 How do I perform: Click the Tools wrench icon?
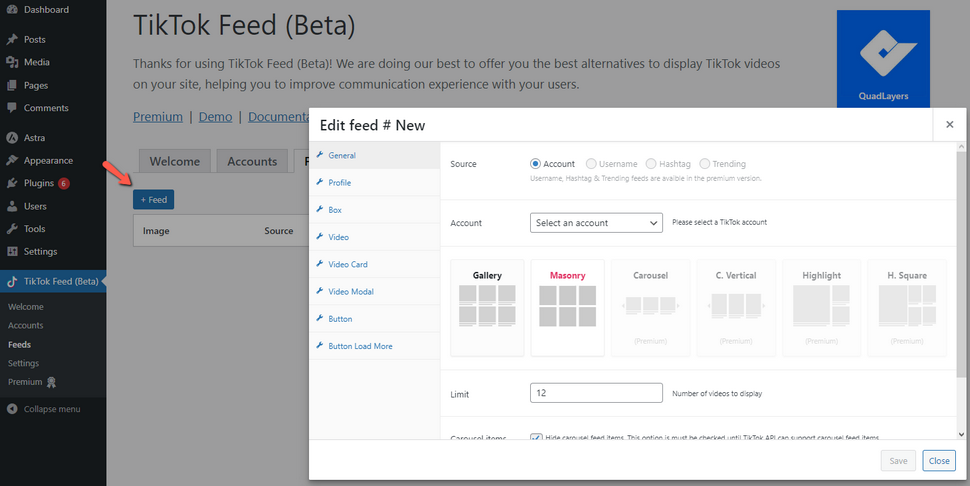pyautogui.click(x=12, y=229)
